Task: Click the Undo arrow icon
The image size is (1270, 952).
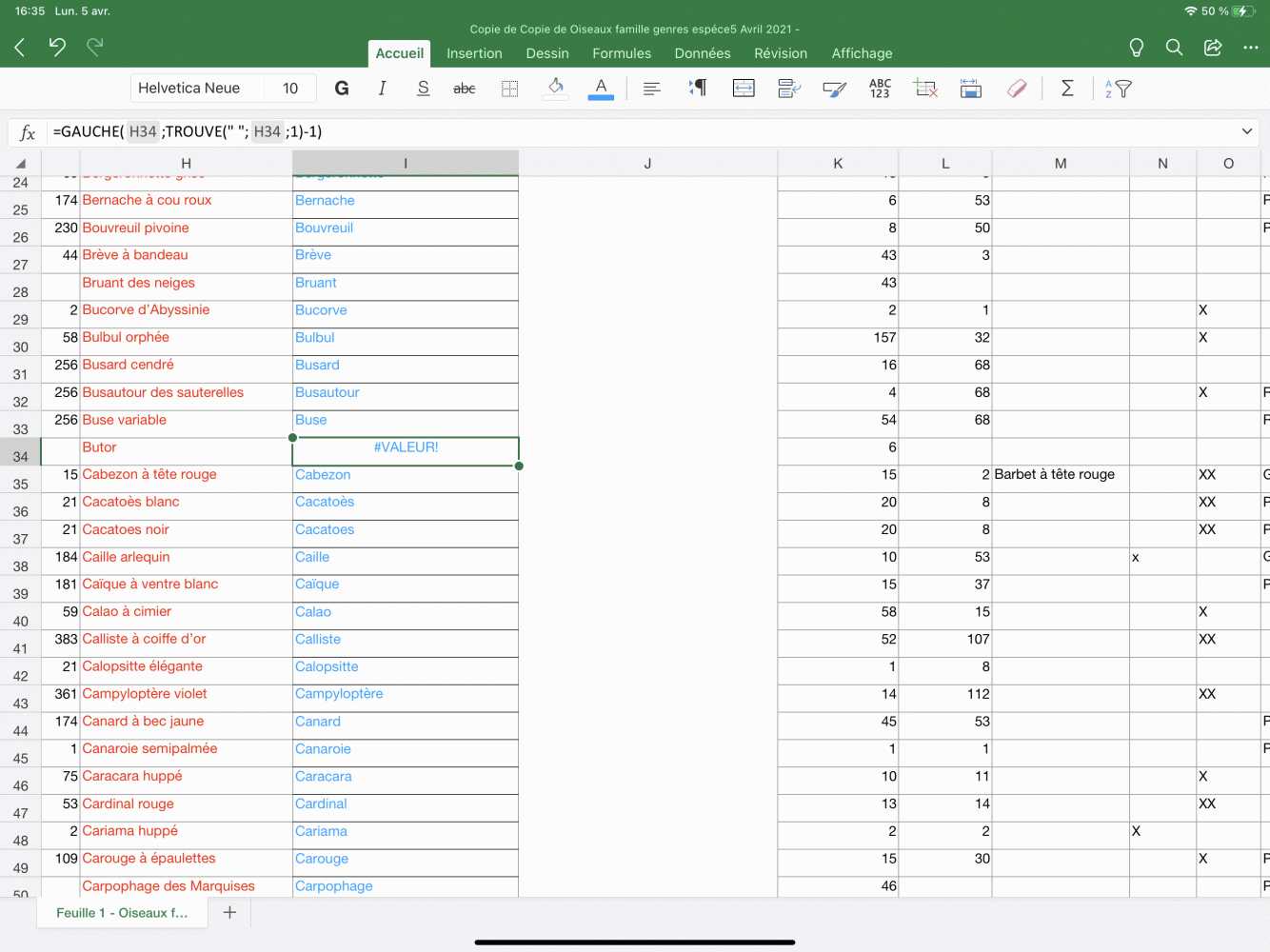Action: [x=57, y=47]
